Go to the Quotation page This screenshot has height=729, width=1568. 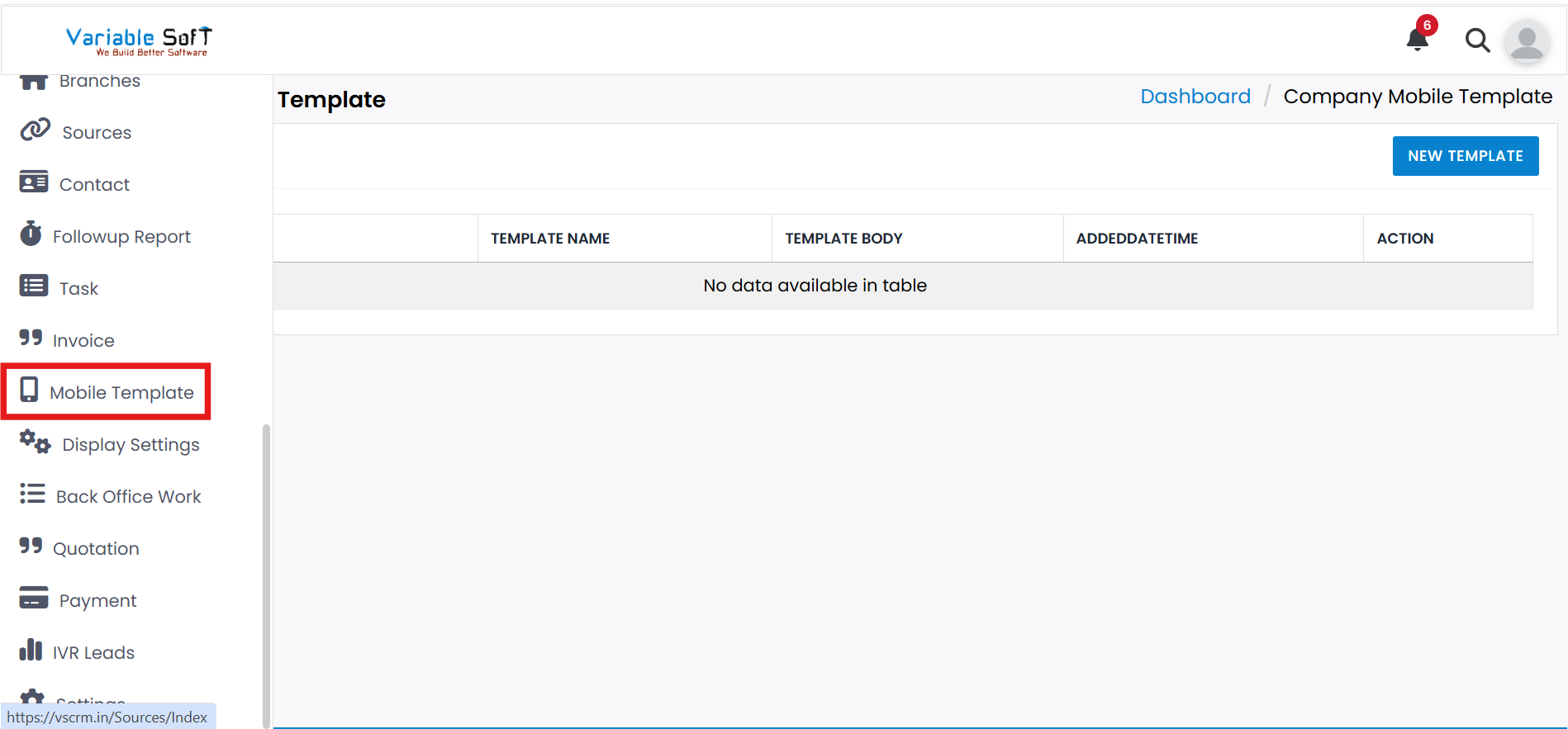pos(96,548)
